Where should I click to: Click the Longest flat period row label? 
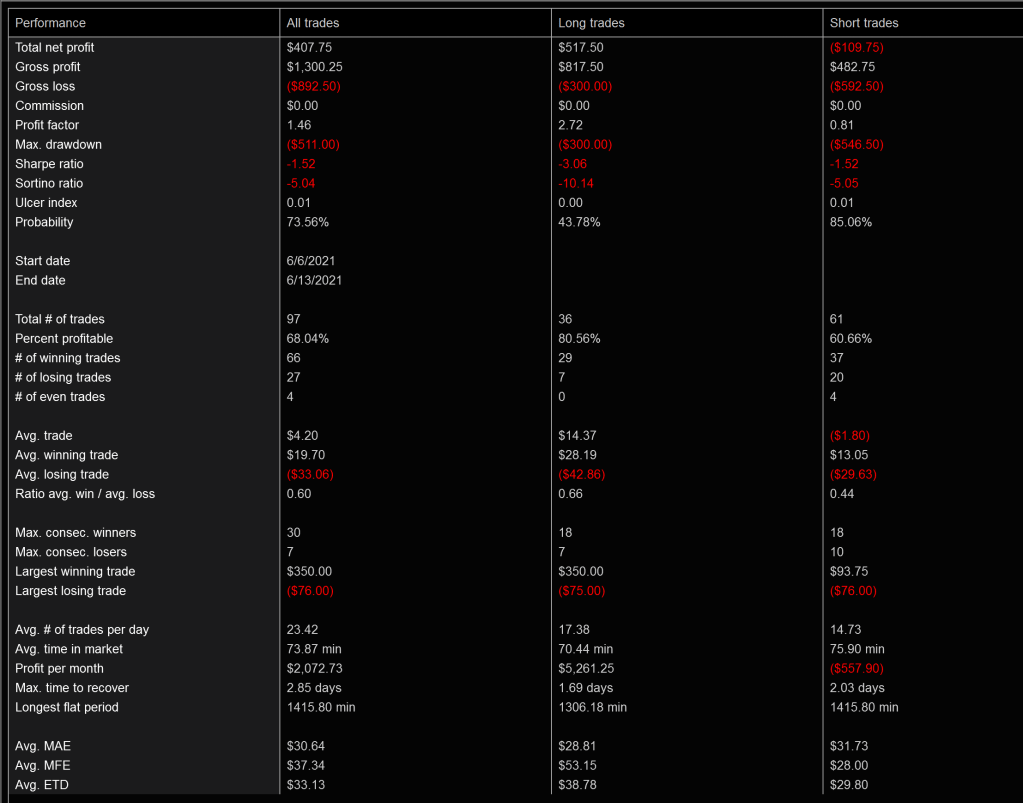67,708
